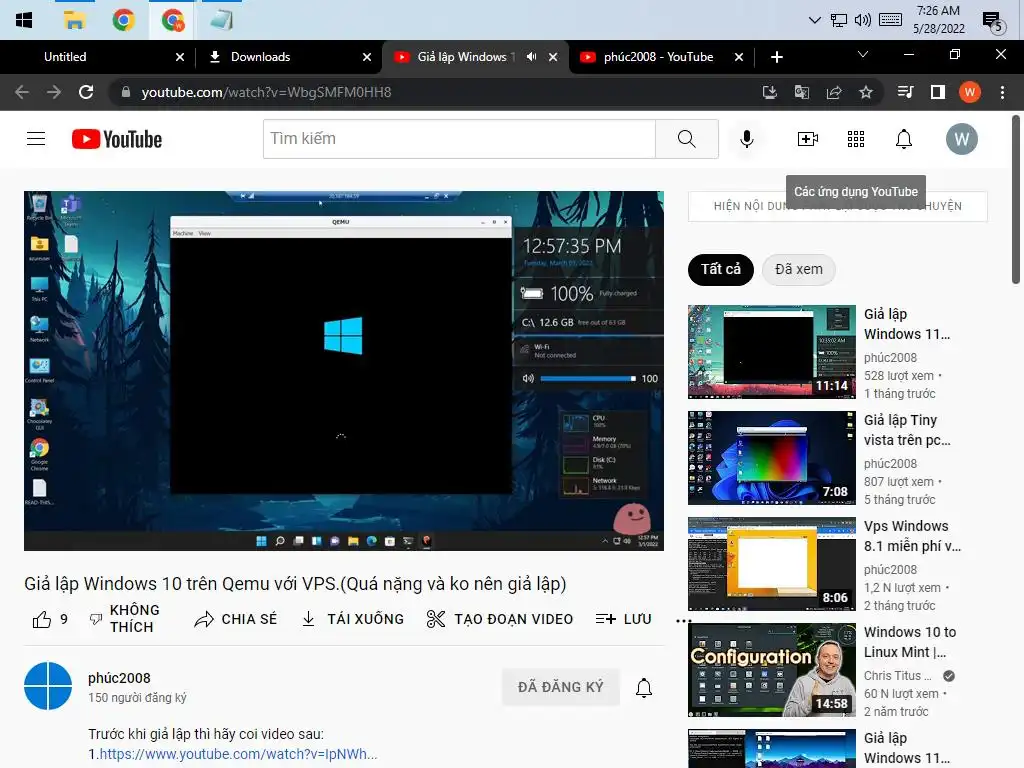
Task: Go forward in browser history
Action: [54, 92]
